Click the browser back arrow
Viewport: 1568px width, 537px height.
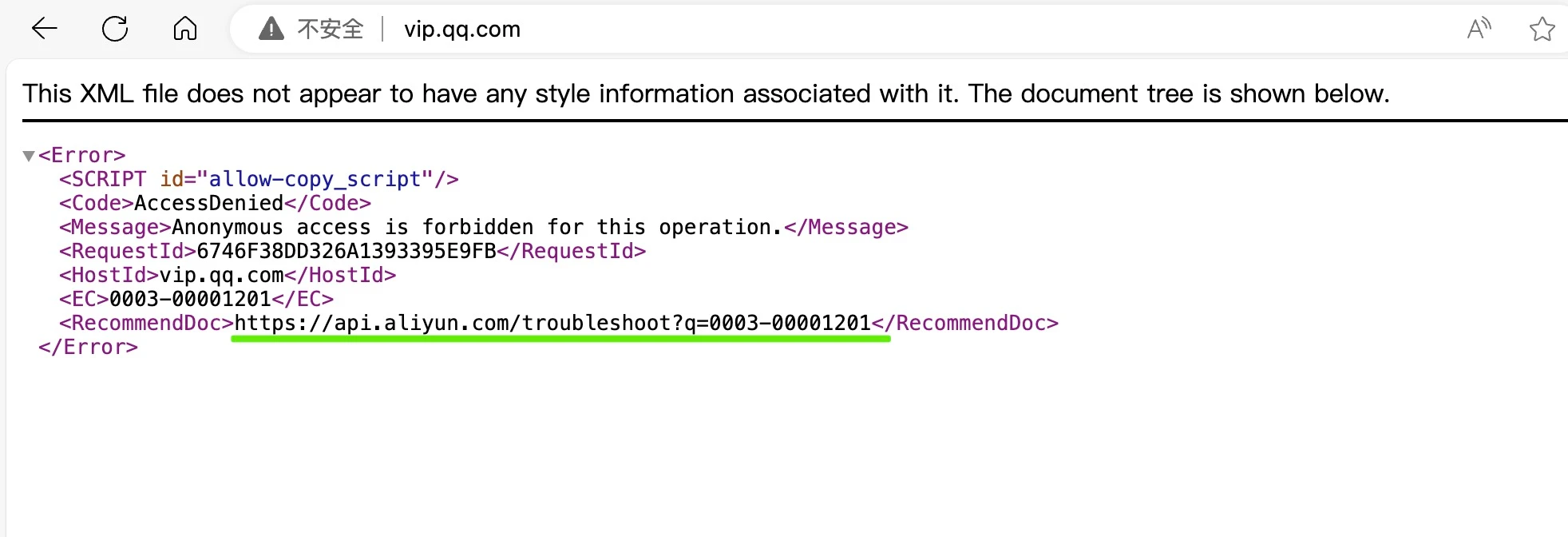click(x=45, y=30)
